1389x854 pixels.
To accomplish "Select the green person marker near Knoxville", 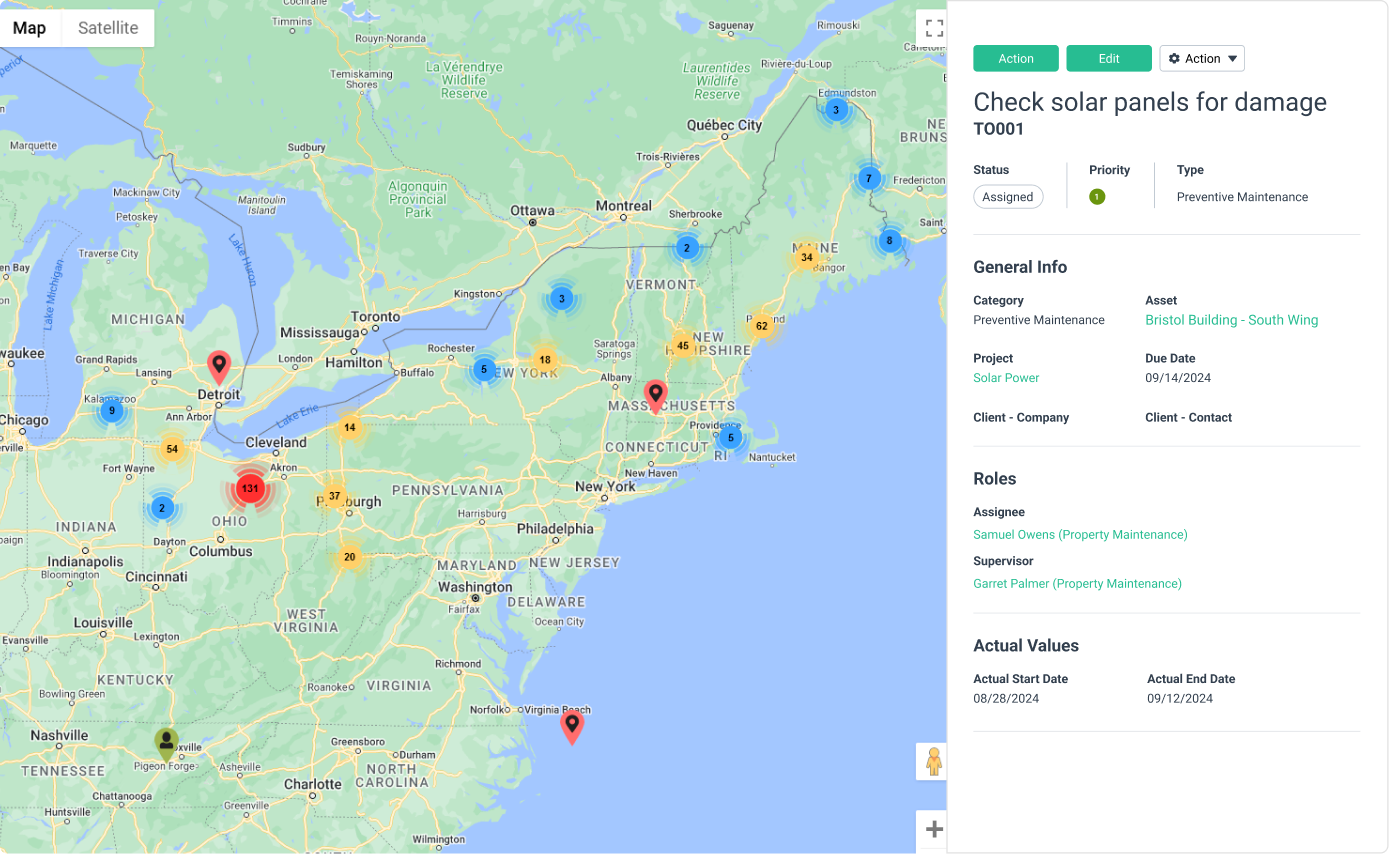I will [x=166, y=743].
